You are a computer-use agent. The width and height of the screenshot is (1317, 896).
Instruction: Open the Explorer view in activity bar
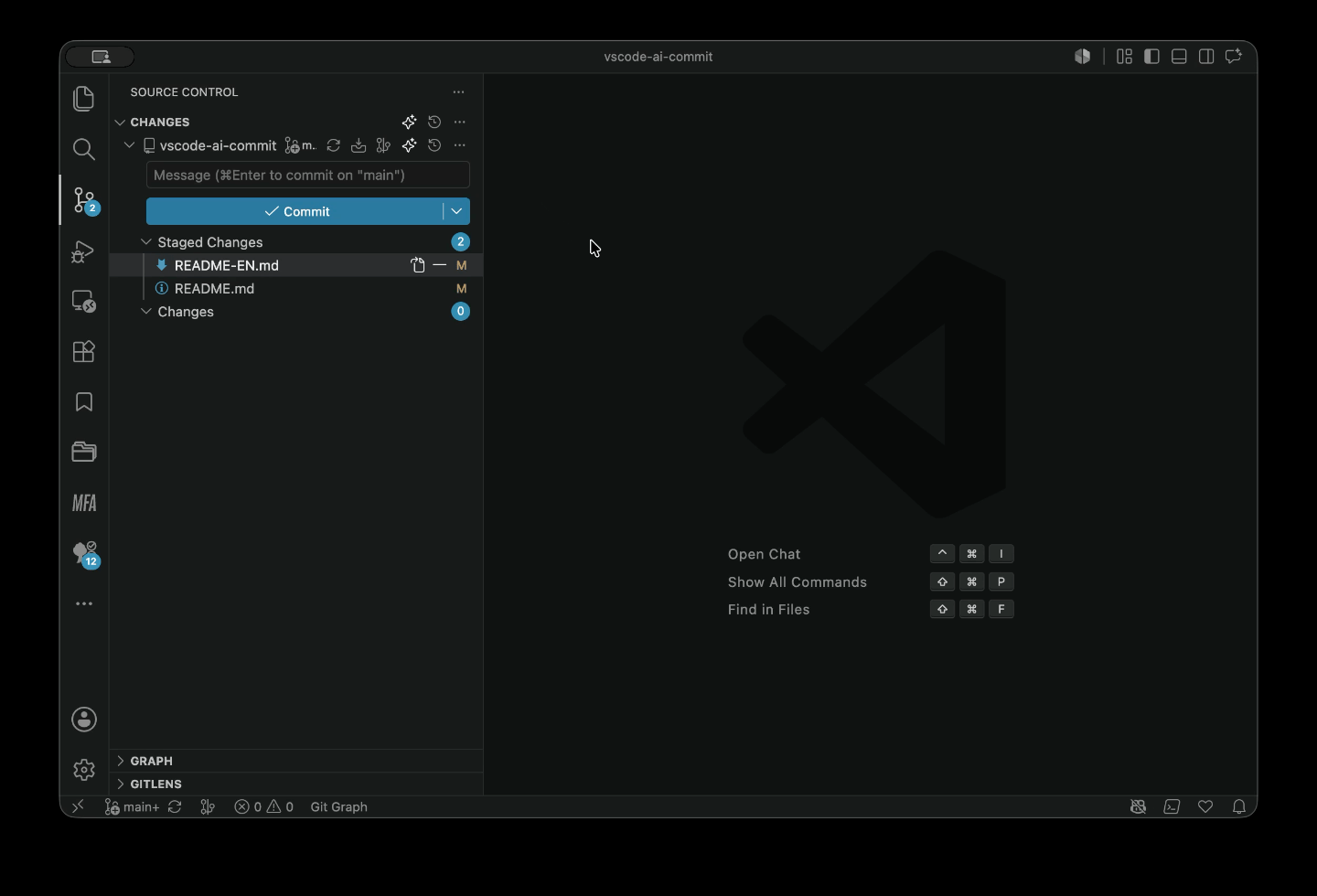click(x=84, y=99)
